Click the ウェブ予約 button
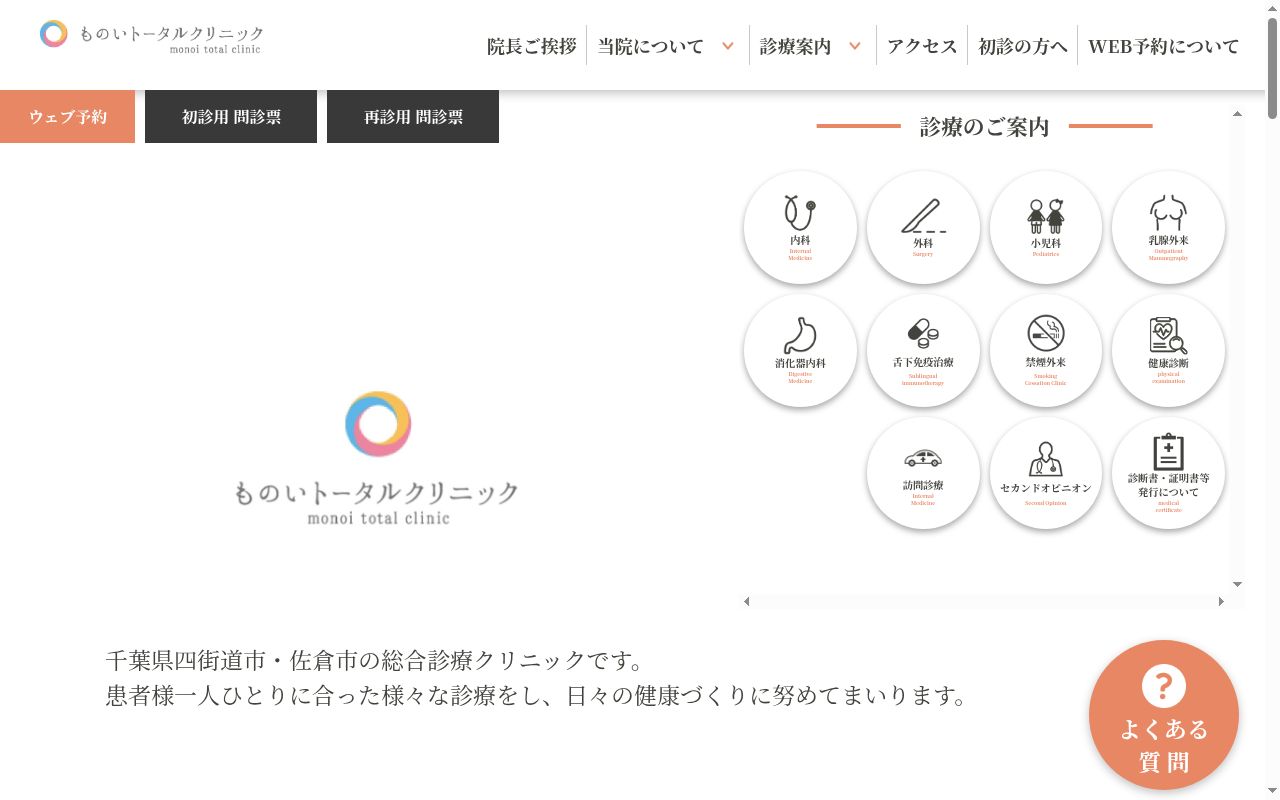This screenshot has height=800, width=1280. tap(67, 117)
